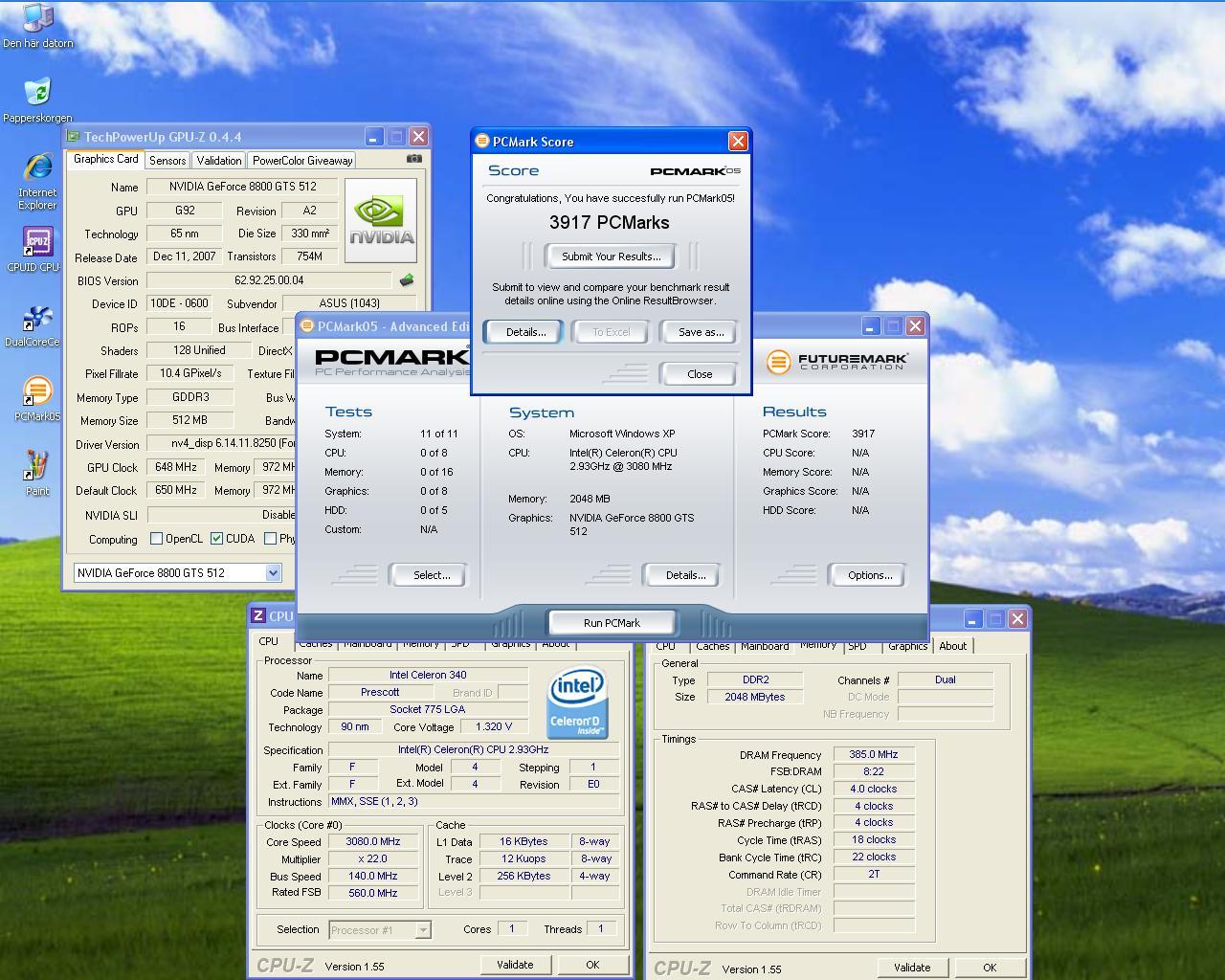Screen dimensions: 1225x980
Task: Click the PCMark05 Advanced Edition title icon
Action: (308, 325)
